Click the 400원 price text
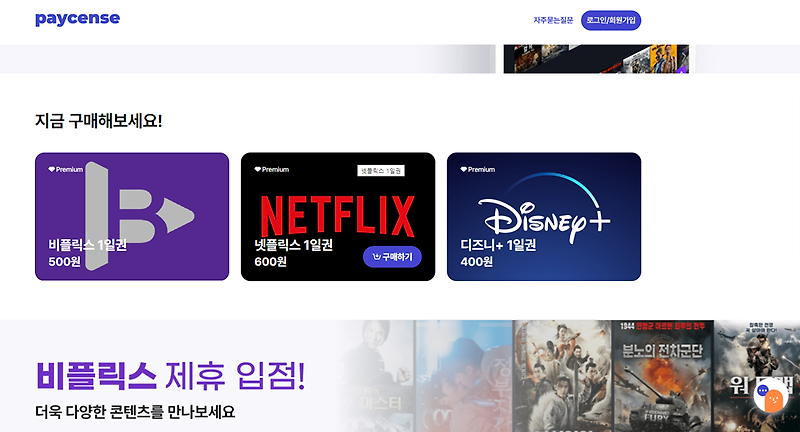 (477, 262)
